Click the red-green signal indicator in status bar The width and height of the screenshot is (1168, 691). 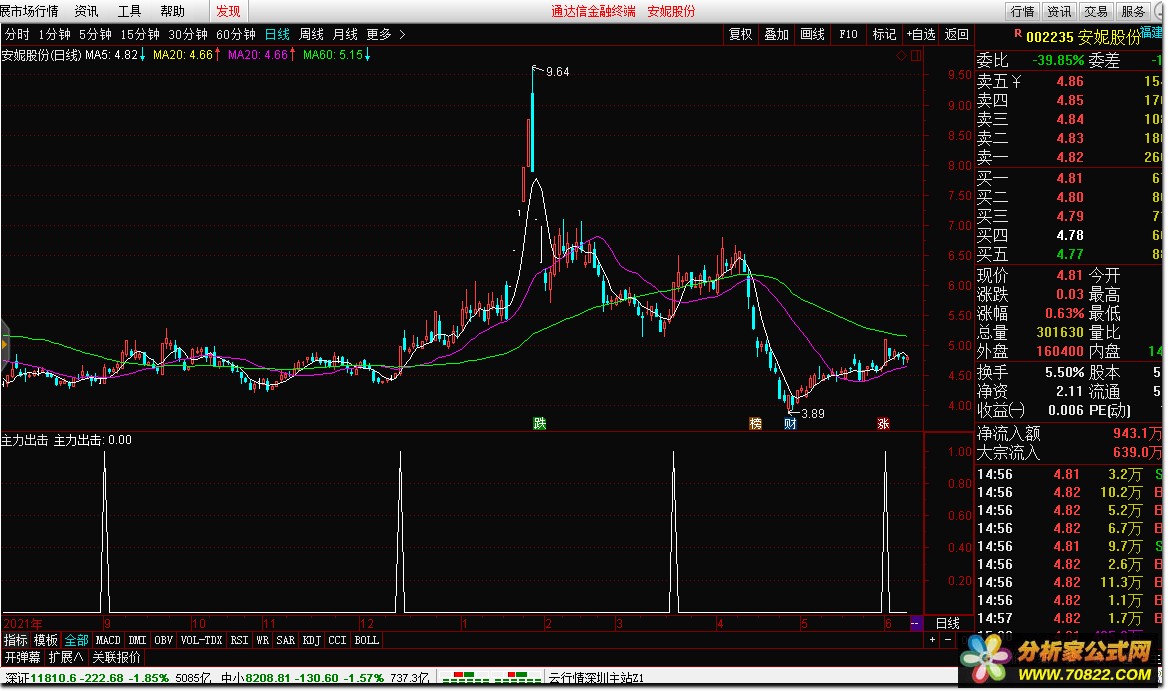coord(491,677)
